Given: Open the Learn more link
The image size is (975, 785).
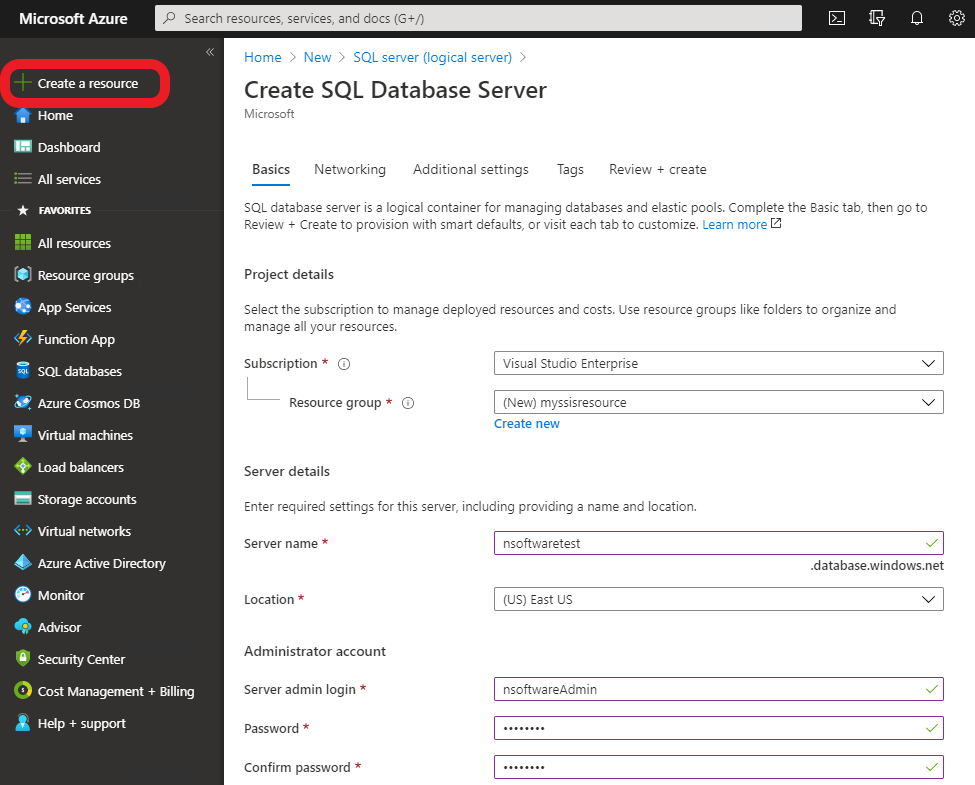Looking at the screenshot, I should [734, 225].
